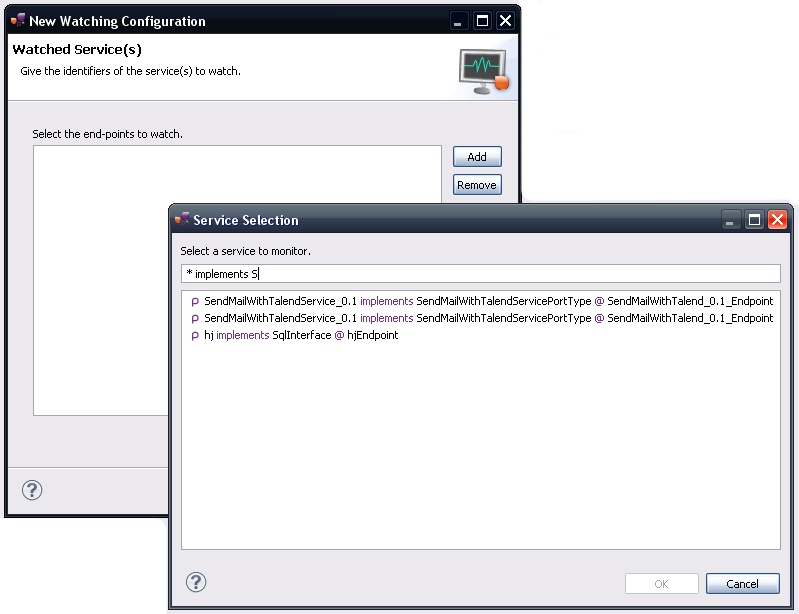Click the Service Selection title bar icon
The width and height of the screenshot is (799, 614).
(x=182, y=220)
